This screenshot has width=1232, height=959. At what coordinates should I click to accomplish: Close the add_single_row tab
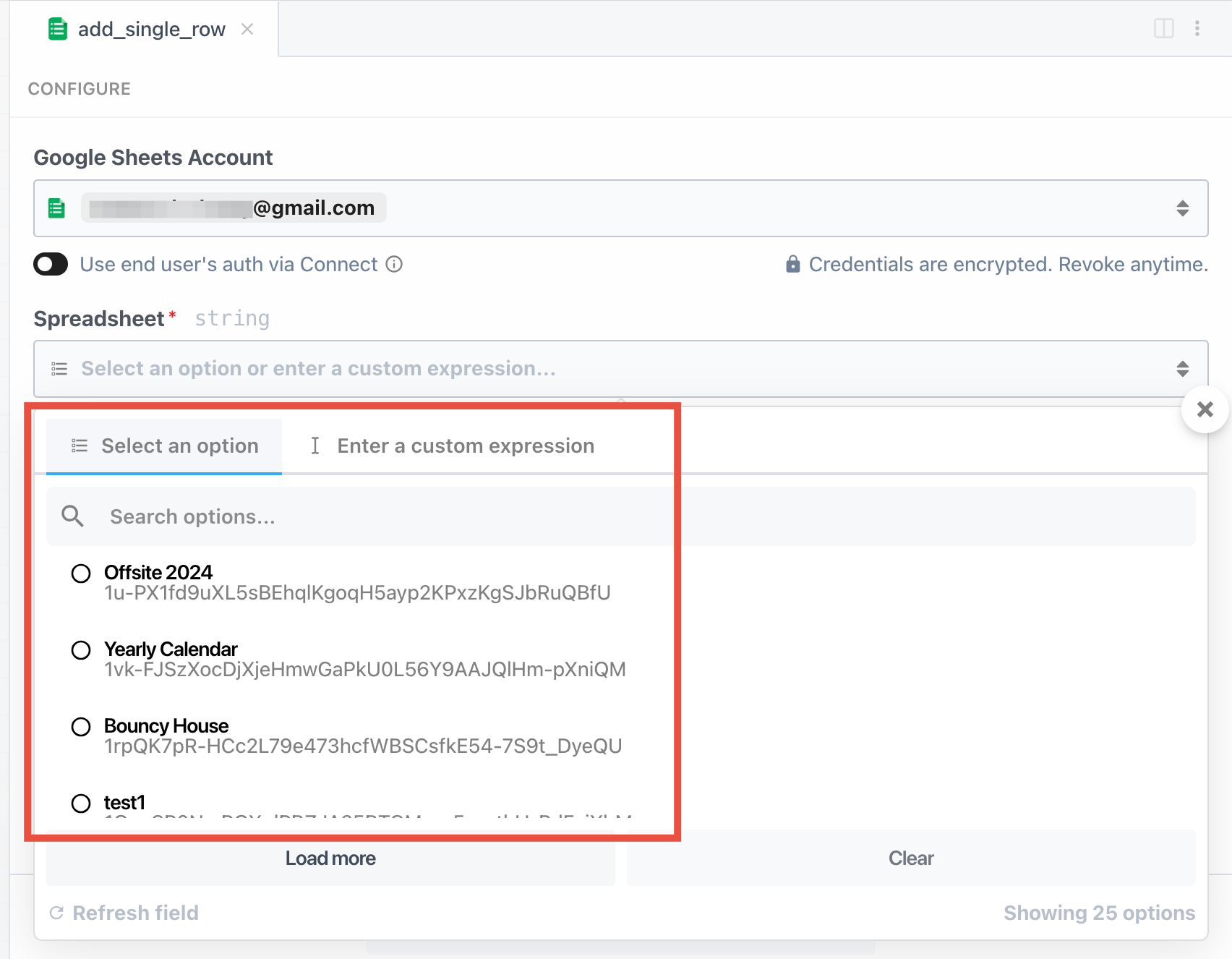tap(247, 29)
